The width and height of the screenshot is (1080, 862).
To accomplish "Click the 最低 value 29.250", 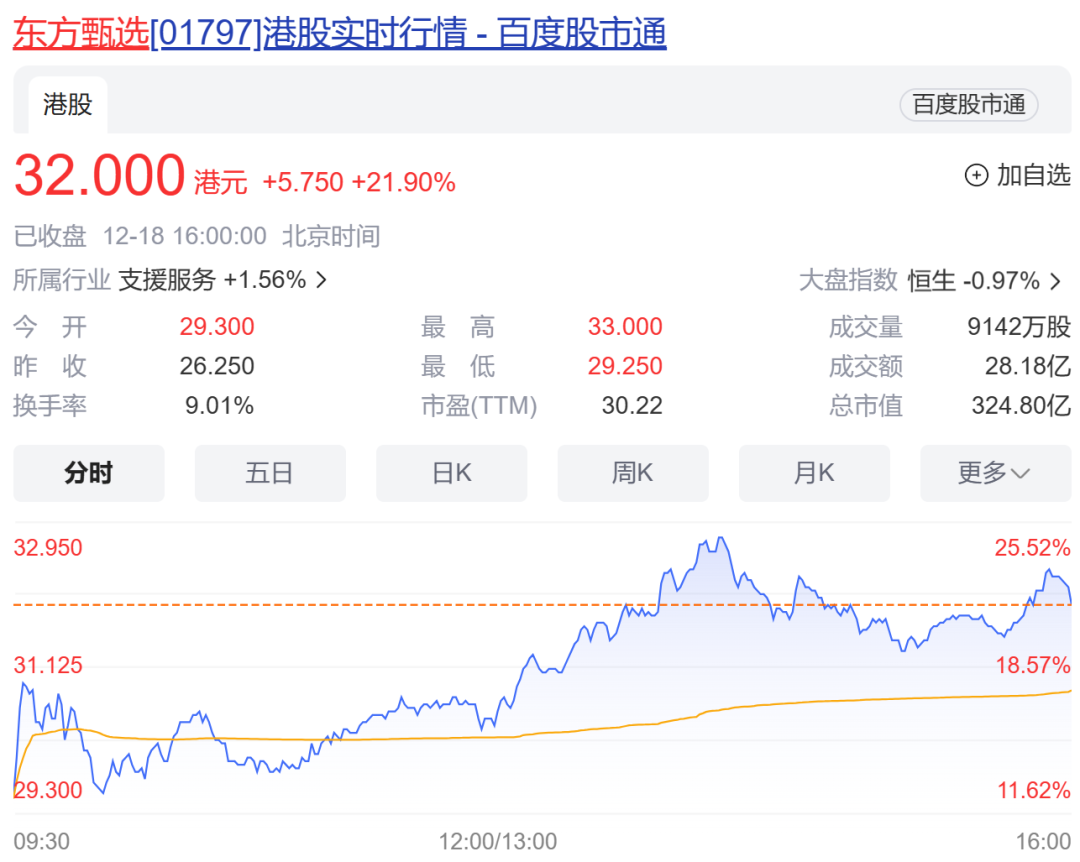I will click(625, 366).
